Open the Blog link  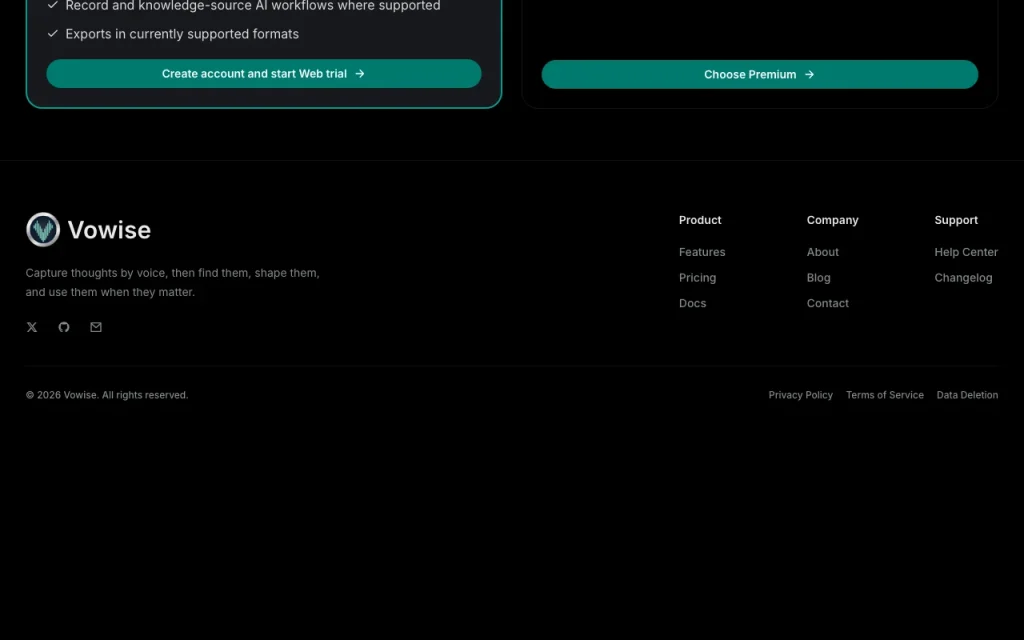point(818,278)
